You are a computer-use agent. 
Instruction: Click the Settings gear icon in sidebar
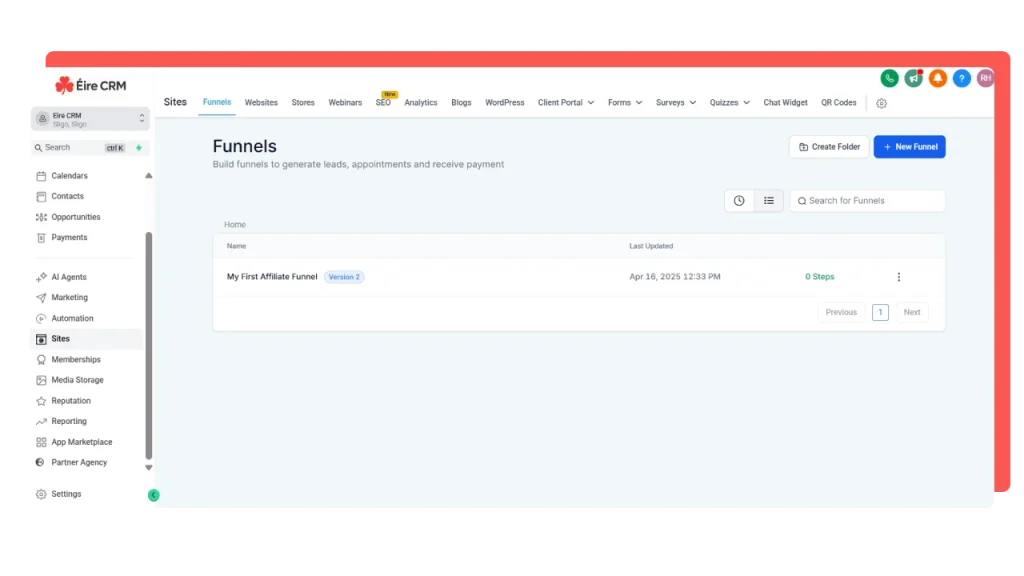[41, 494]
